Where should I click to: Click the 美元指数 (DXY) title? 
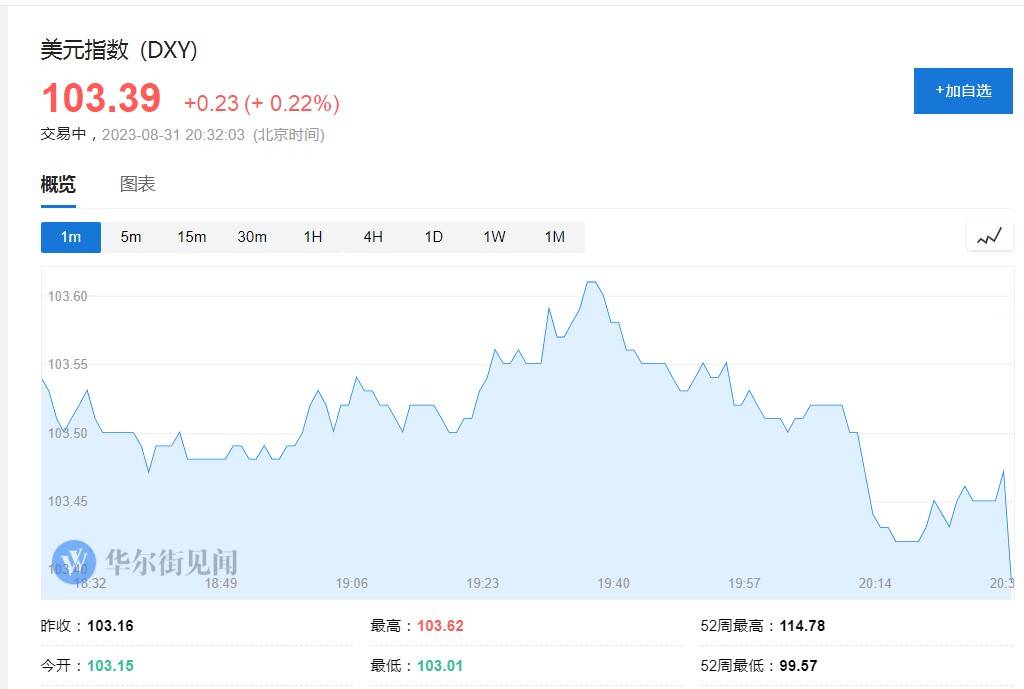119,50
